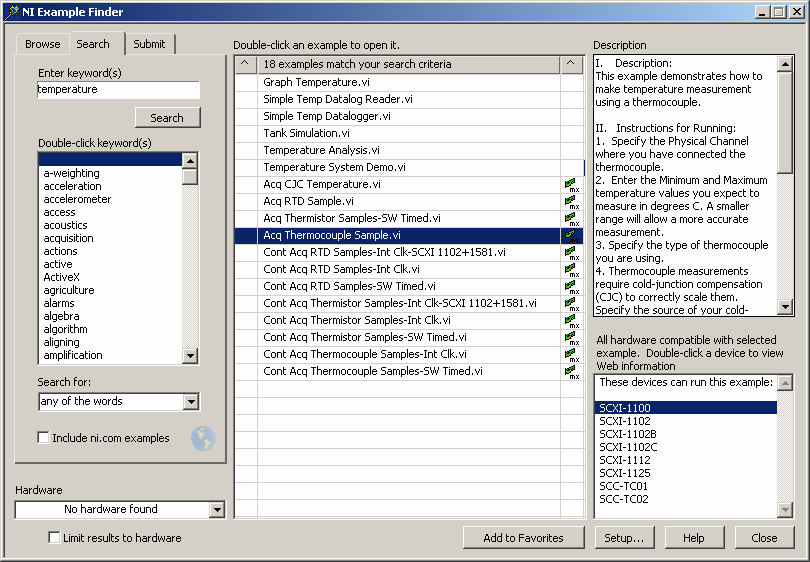Click the keyword list scrollbar thumb
The width and height of the screenshot is (810, 562).
(x=190, y=176)
